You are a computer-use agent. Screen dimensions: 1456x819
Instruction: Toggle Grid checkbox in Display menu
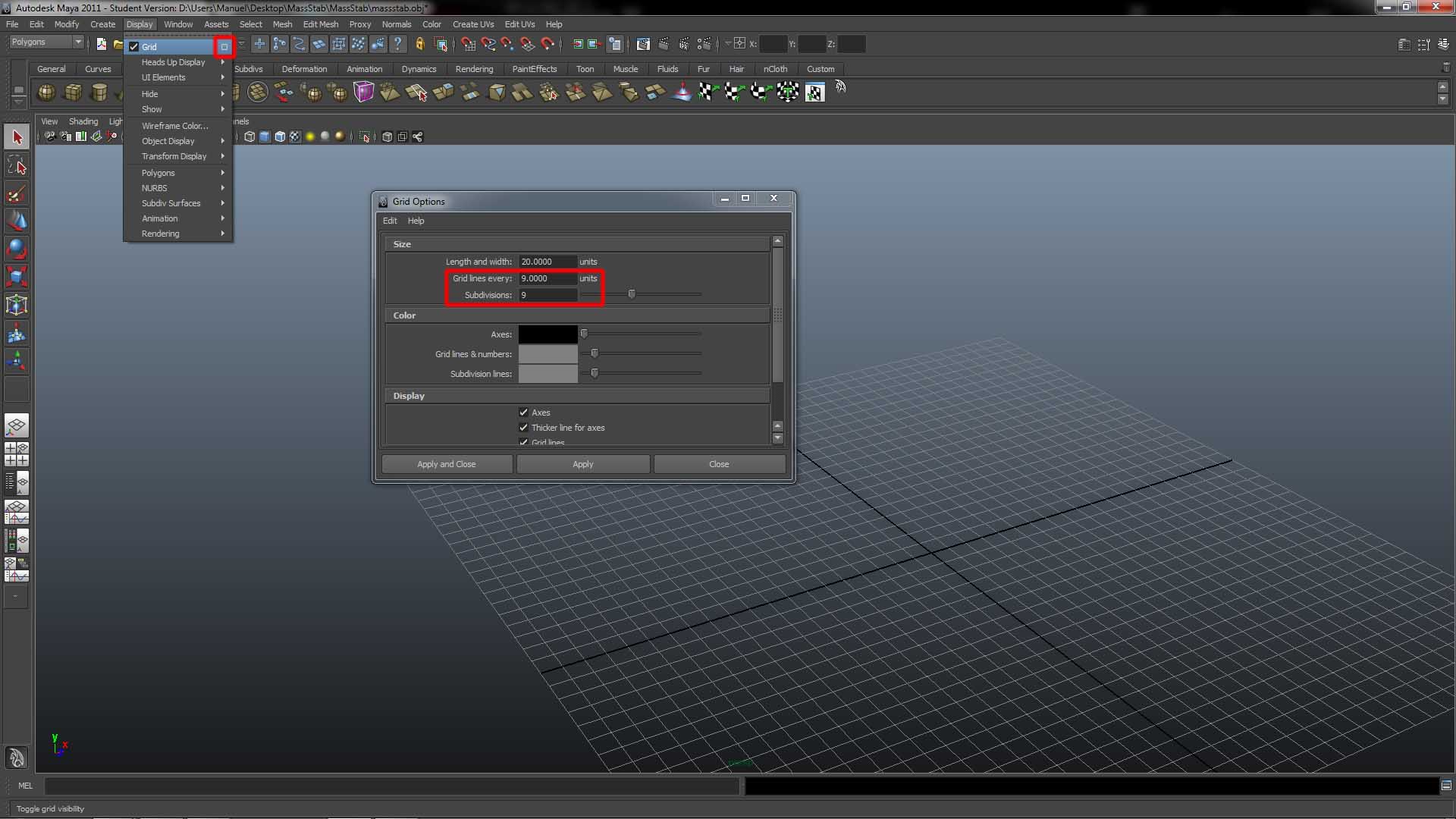coord(134,47)
